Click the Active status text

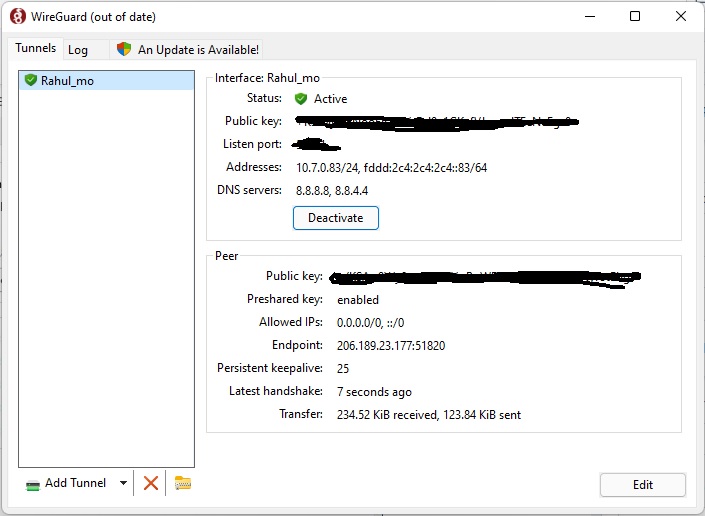[x=330, y=99]
